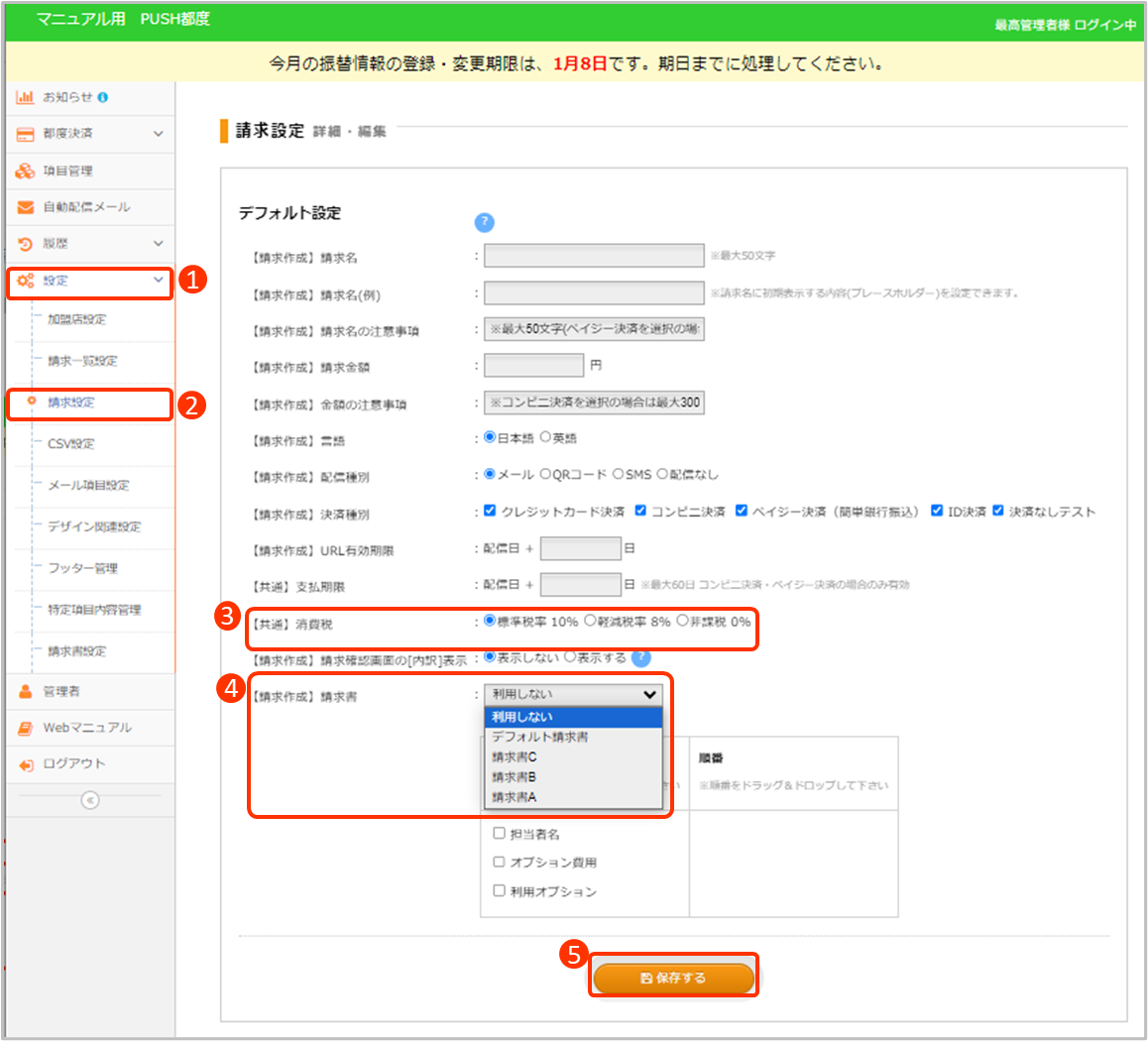Open the お知らせ notifications icon
This screenshot has height=1041, width=1148.
pos(25,97)
